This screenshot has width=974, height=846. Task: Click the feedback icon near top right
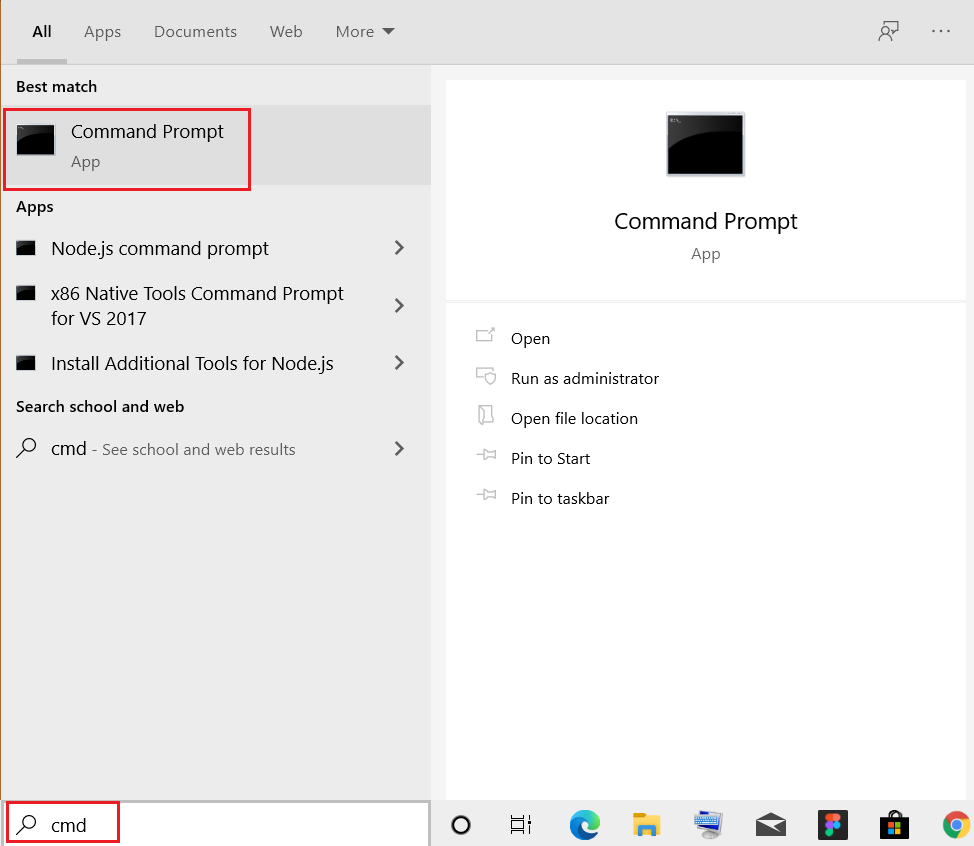pos(888,31)
